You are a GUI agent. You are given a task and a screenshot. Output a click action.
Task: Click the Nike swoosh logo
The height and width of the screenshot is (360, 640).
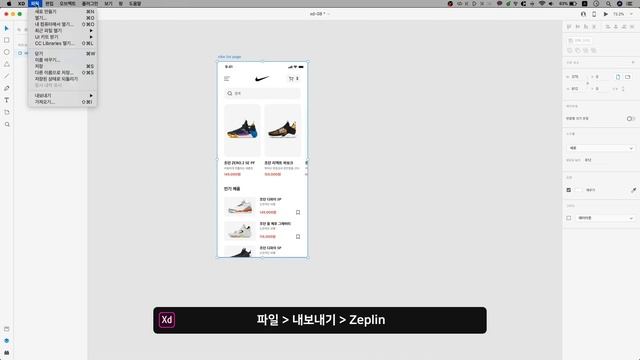pyautogui.click(x=262, y=78)
